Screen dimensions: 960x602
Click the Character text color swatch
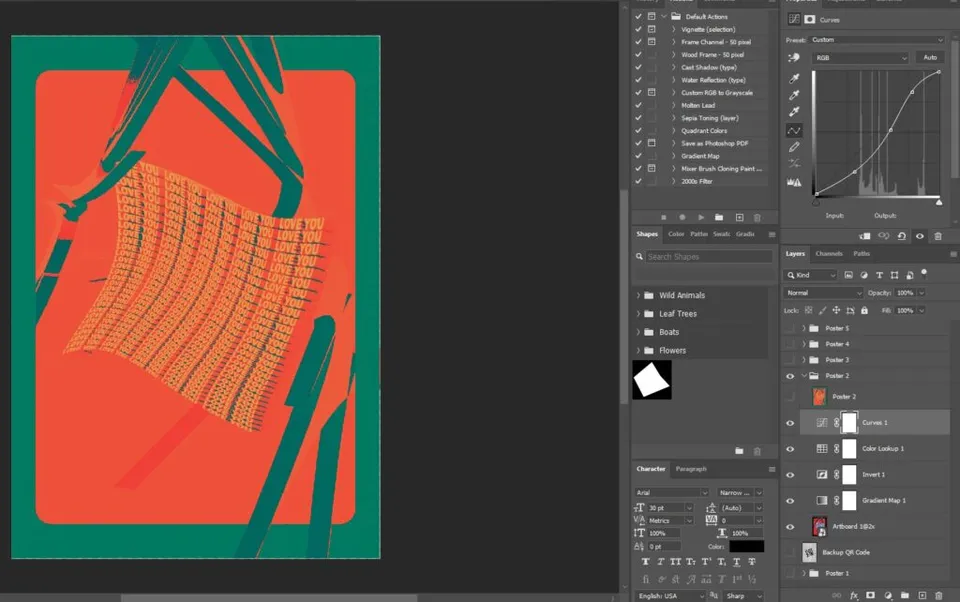coord(746,546)
